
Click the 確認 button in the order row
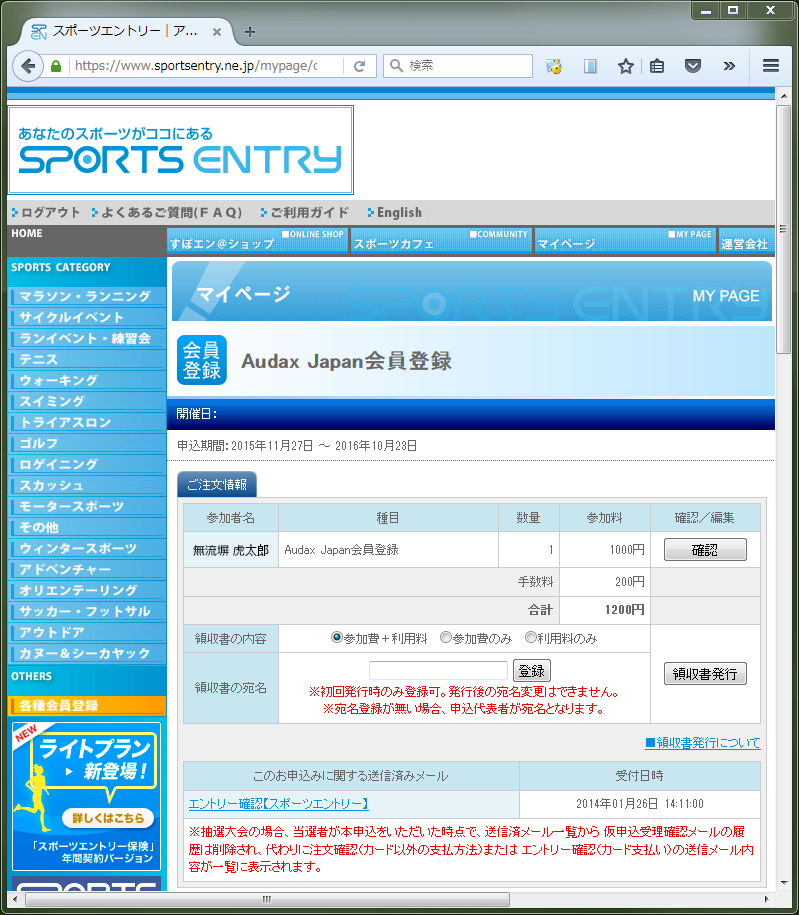[705, 550]
